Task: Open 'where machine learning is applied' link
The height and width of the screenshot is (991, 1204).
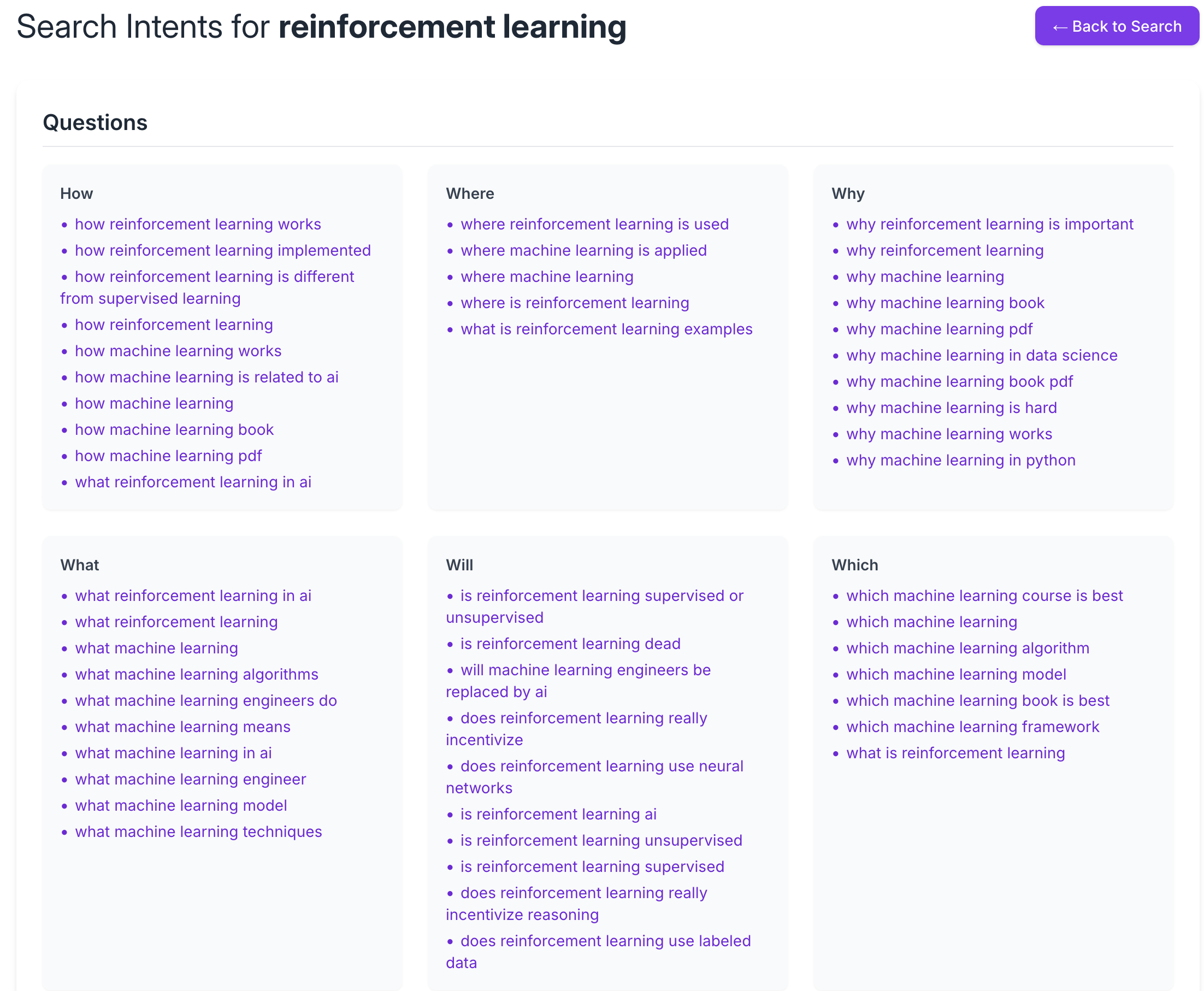Action: (x=583, y=251)
